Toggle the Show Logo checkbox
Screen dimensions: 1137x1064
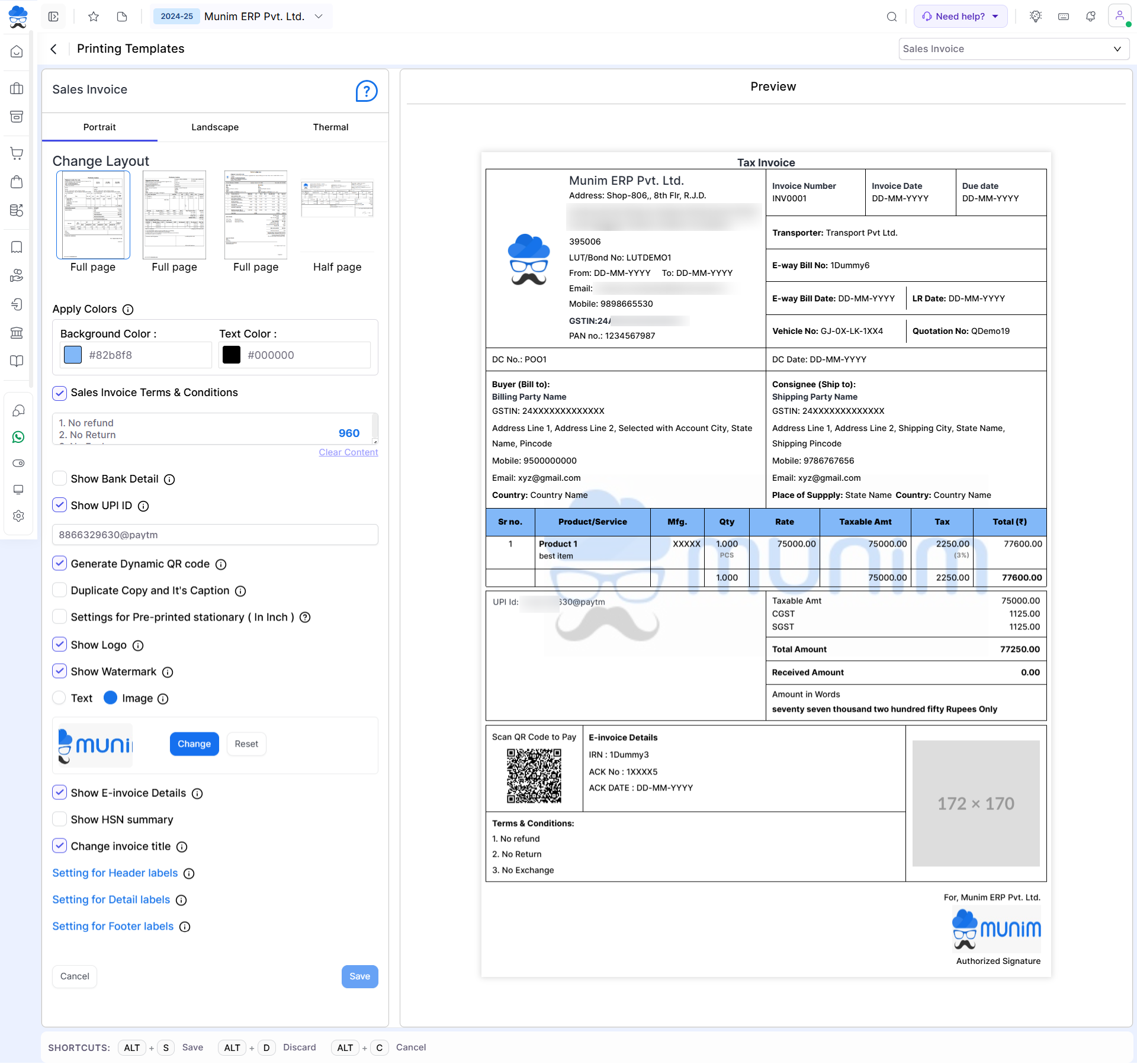59,644
